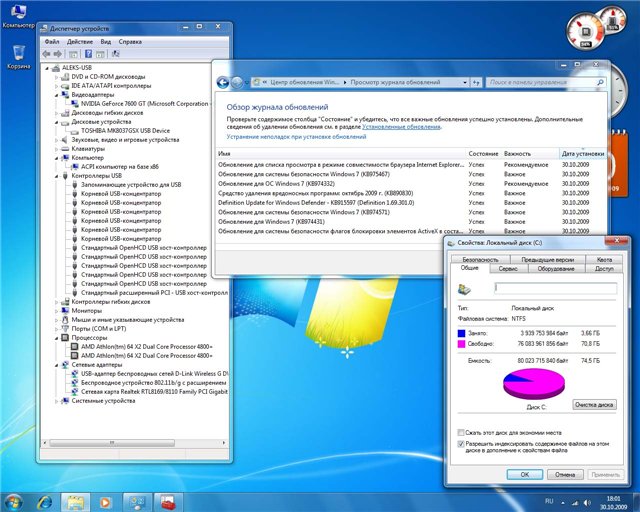Viewport: 640px width, 512px height.
Task: Click the Windows Update center breadcrumb
Action: (x=304, y=82)
